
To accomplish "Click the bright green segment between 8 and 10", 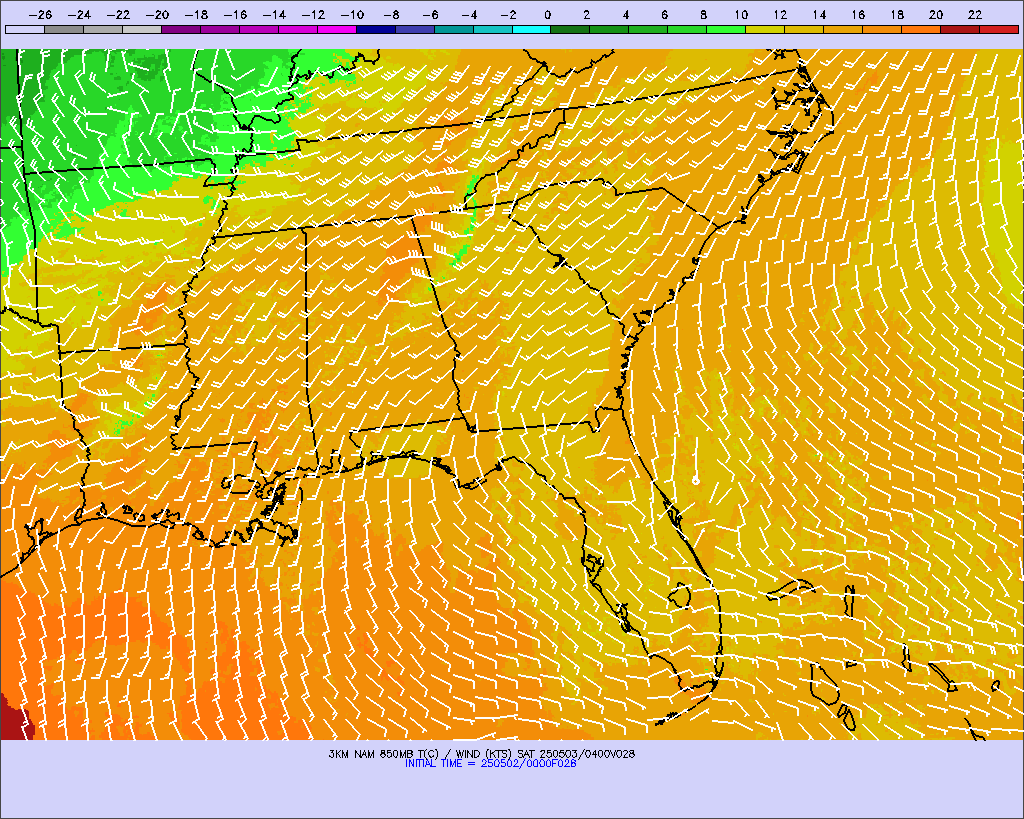I will (726, 29).
